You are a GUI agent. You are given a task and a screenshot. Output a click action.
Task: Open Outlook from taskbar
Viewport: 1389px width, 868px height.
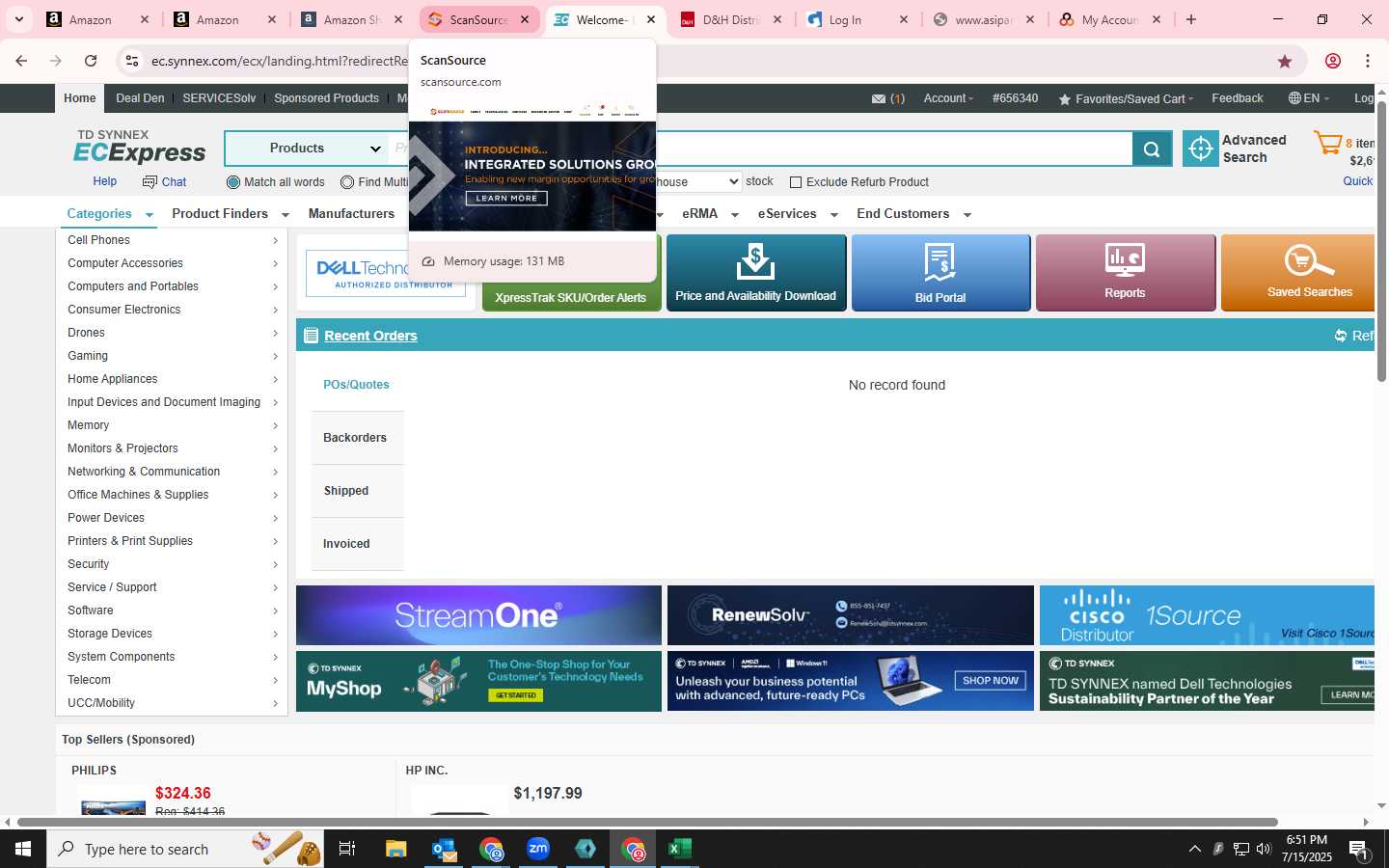pos(444,849)
